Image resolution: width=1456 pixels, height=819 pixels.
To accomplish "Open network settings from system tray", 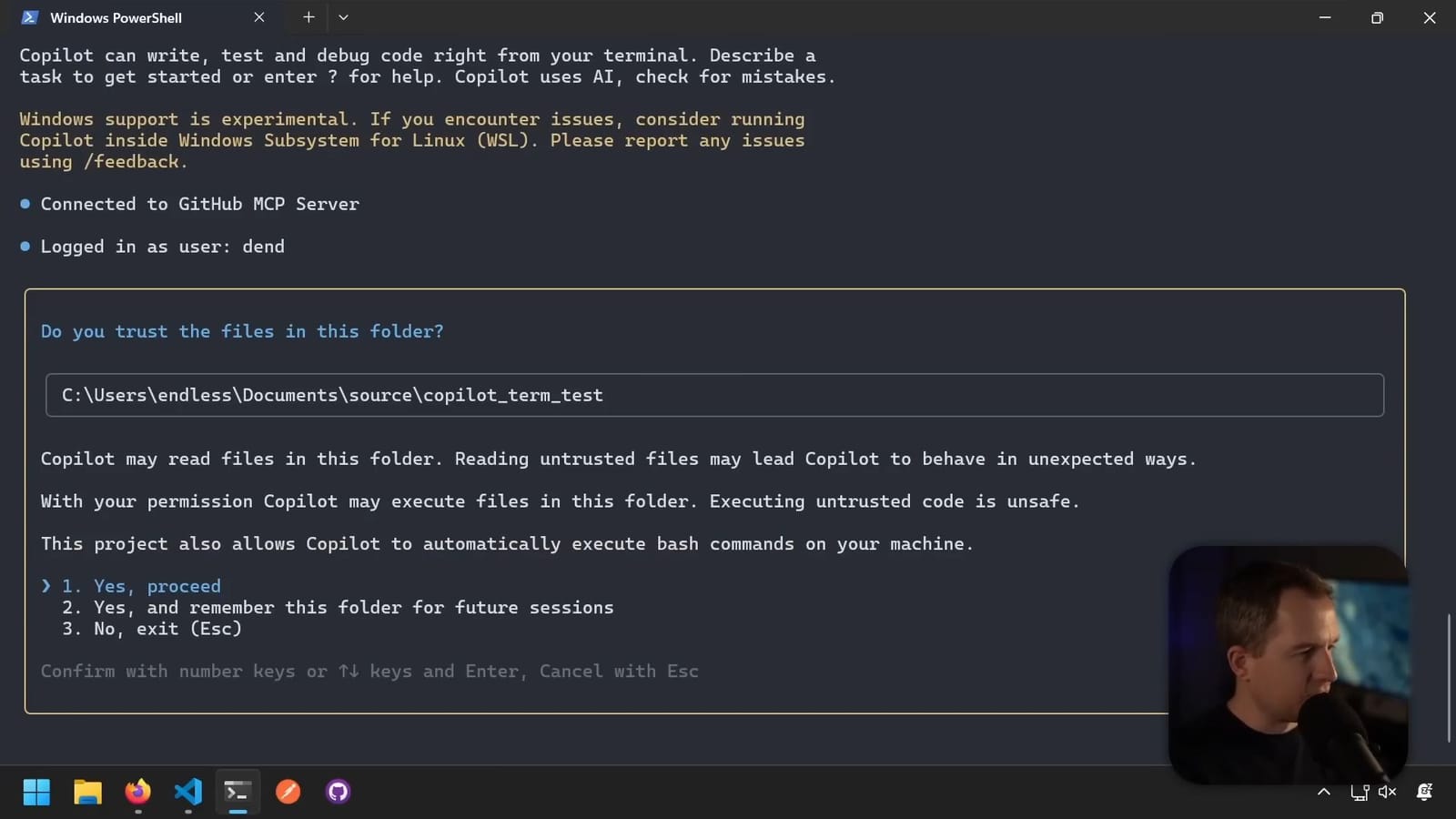I will (1359, 792).
